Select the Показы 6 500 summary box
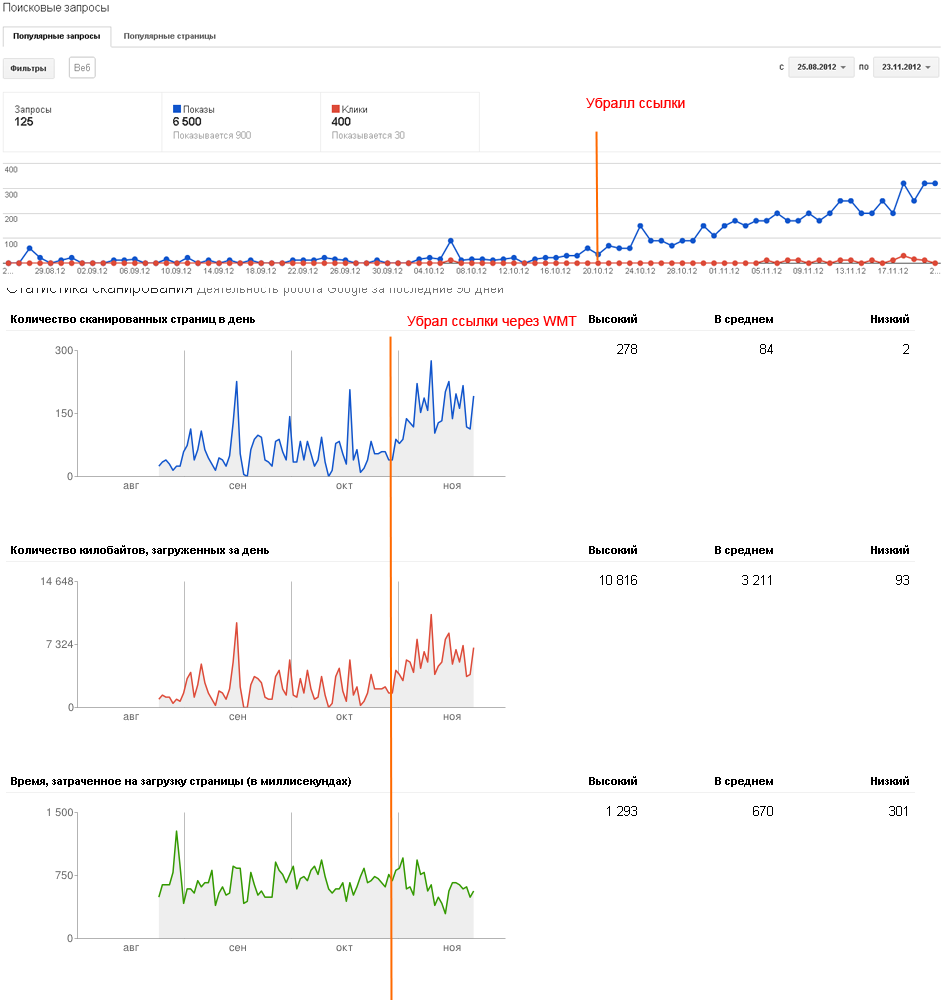 241,122
